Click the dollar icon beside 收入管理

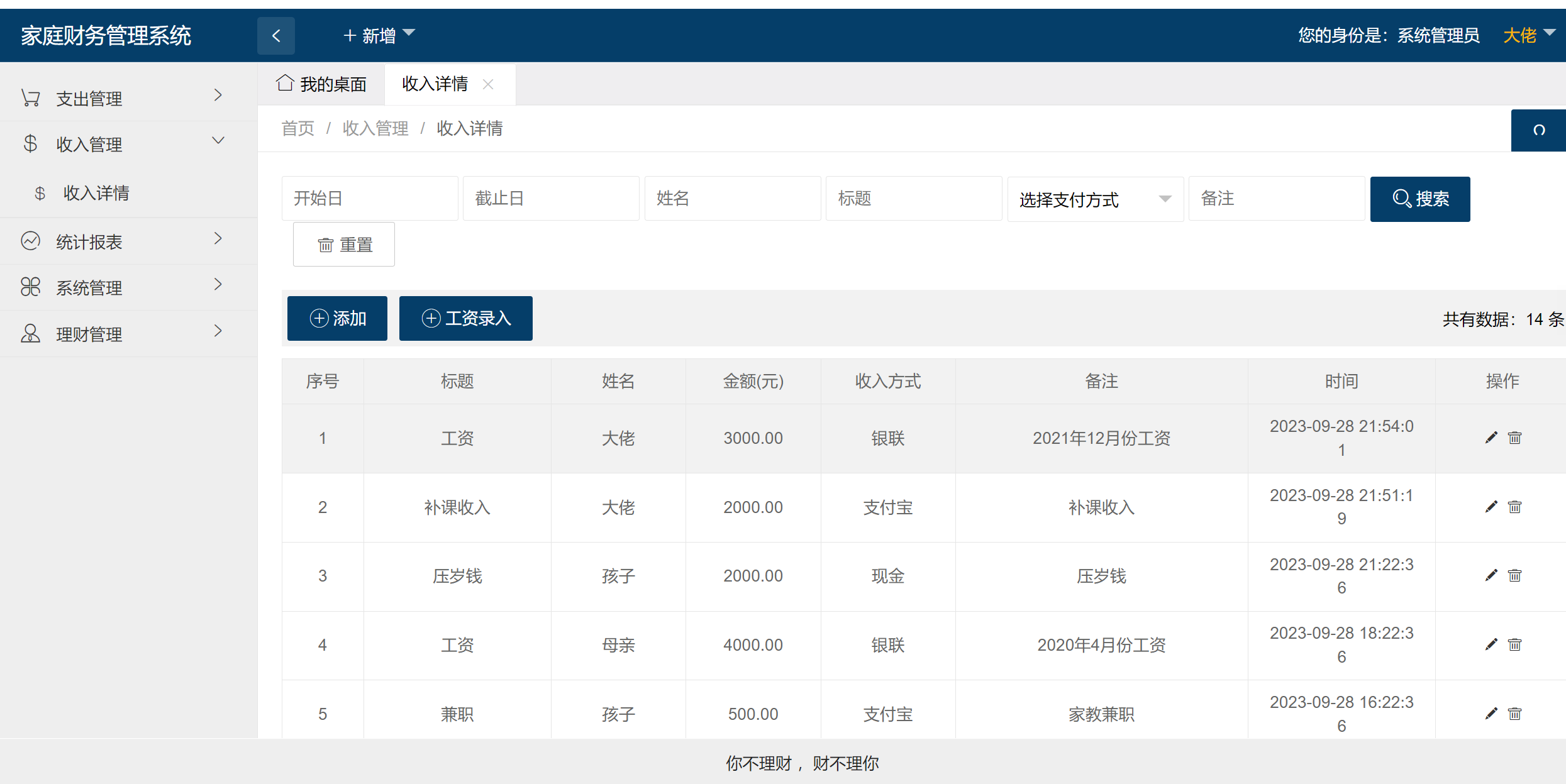(29, 143)
